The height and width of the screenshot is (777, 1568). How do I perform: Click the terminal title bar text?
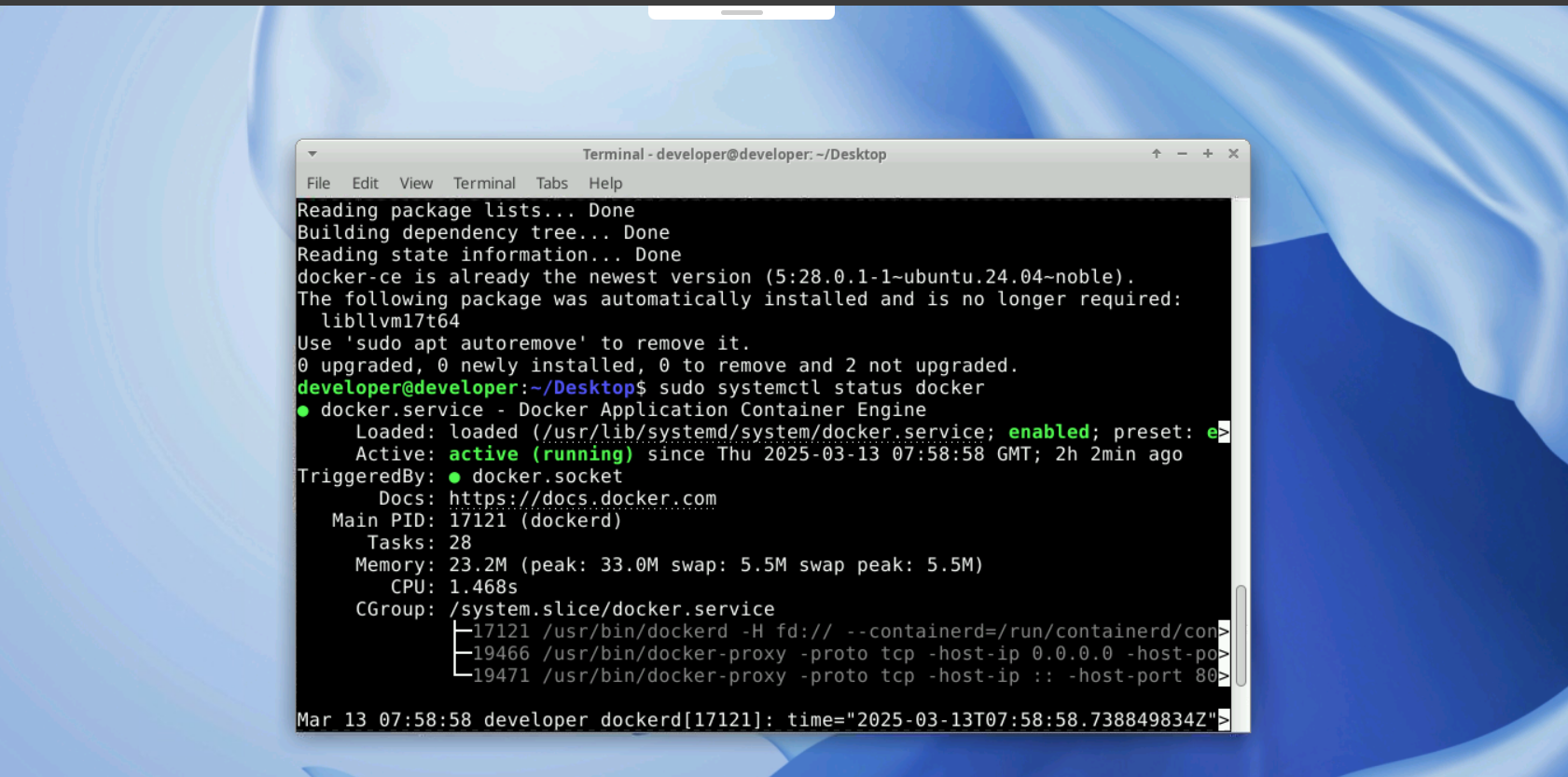coord(734,154)
